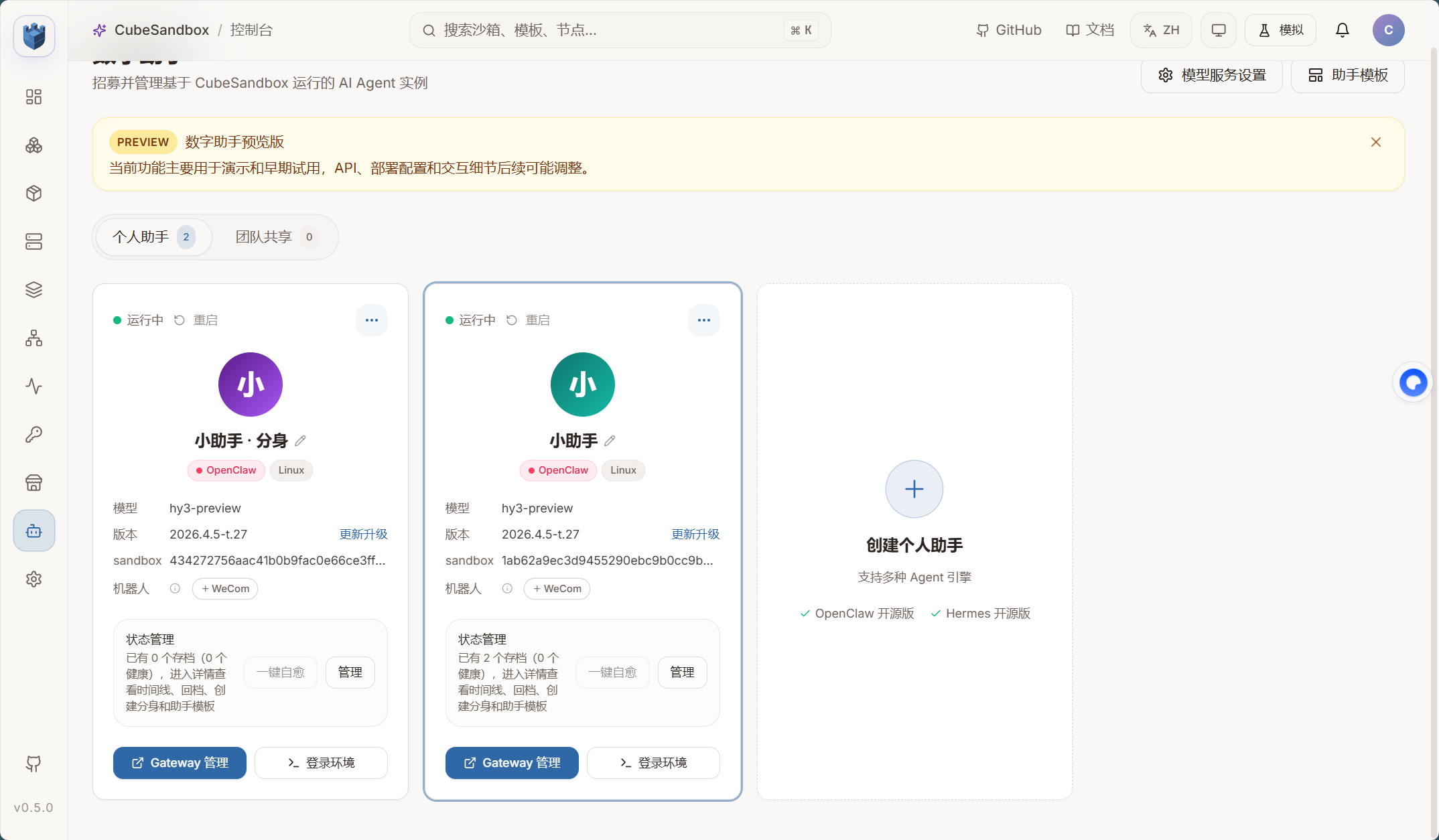Click CubeSandbox breadcrumb title
Viewport: 1439px width, 840px height.
point(161,30)
